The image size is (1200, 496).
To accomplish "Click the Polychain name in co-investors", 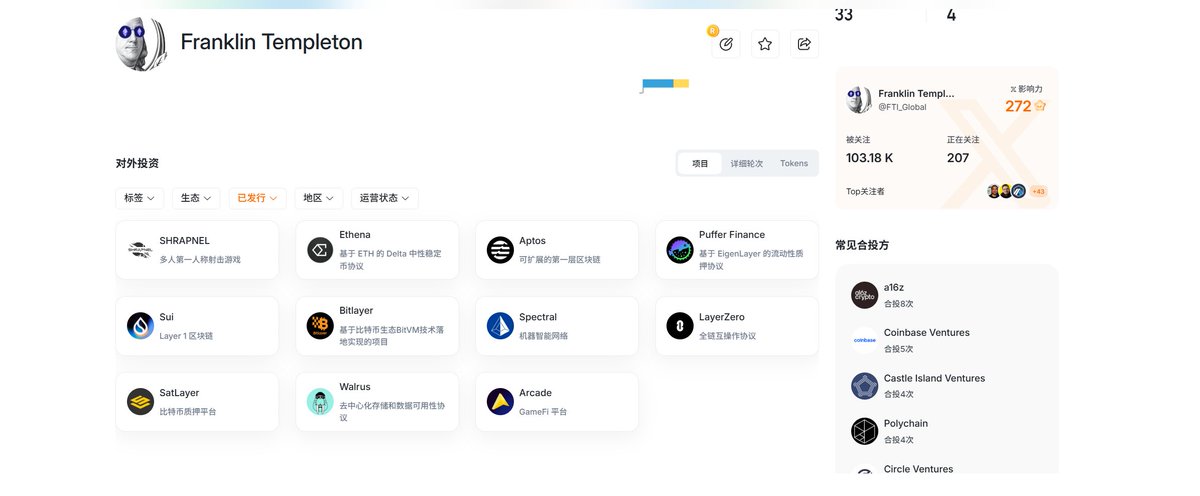I will (x=906, y=424).
